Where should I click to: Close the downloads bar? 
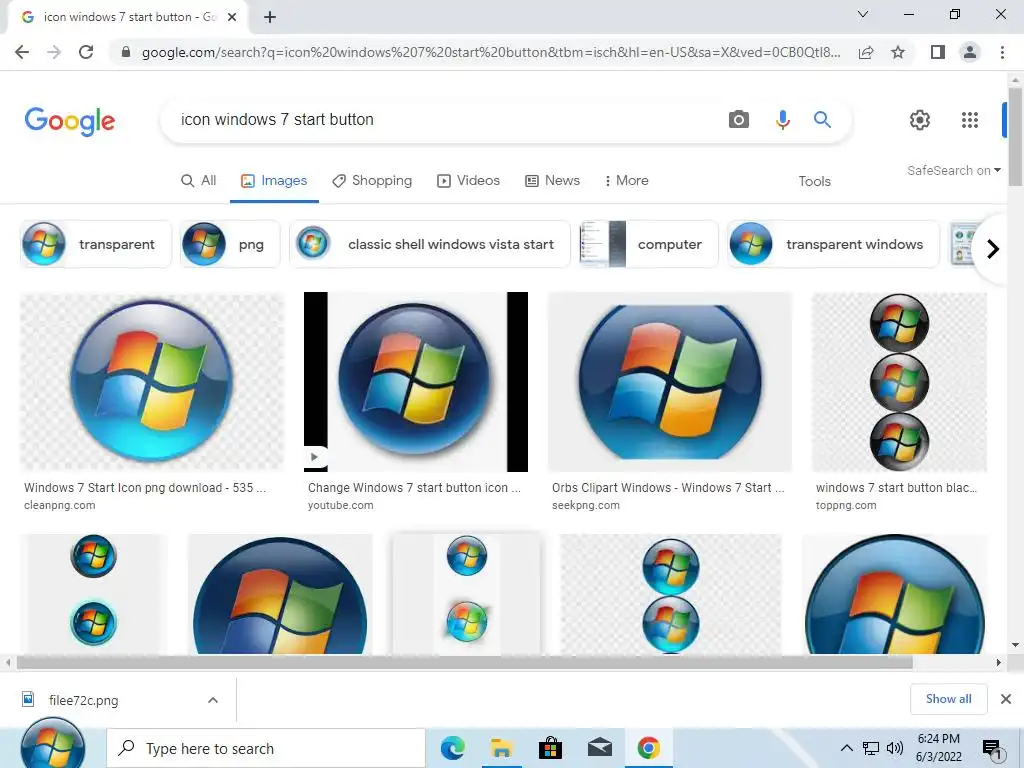(x=1006, y=699)
